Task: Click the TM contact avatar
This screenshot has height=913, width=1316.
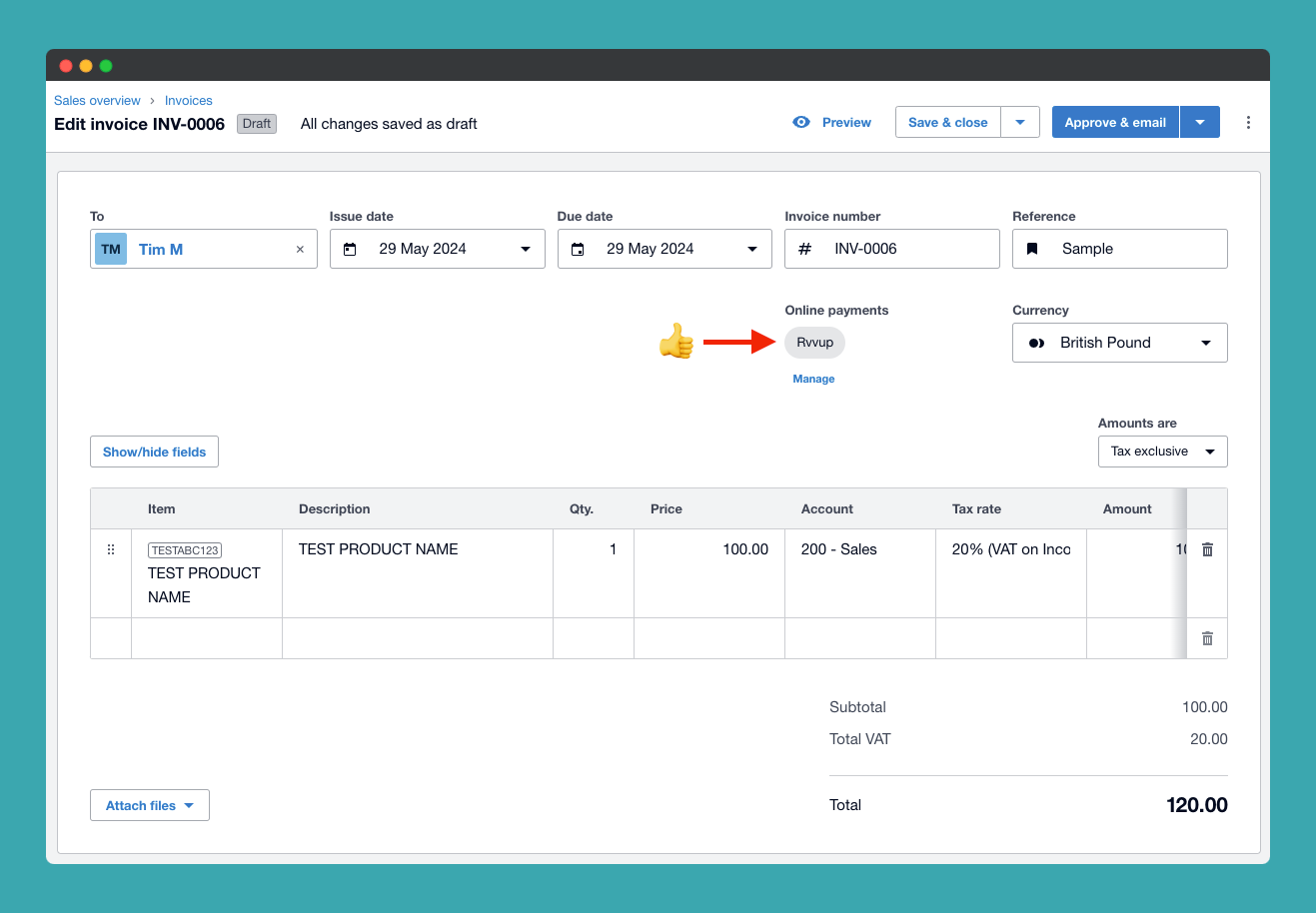Action: [x=111, y=249]
